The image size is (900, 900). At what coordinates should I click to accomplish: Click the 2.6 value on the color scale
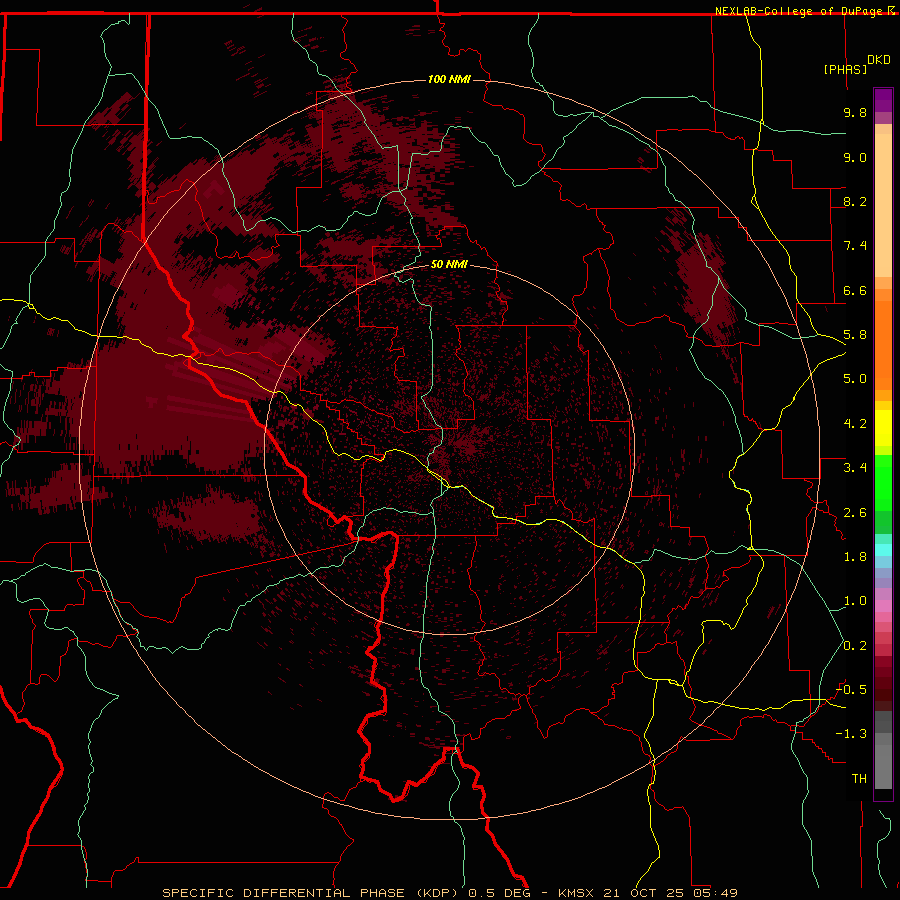[855, 513]
